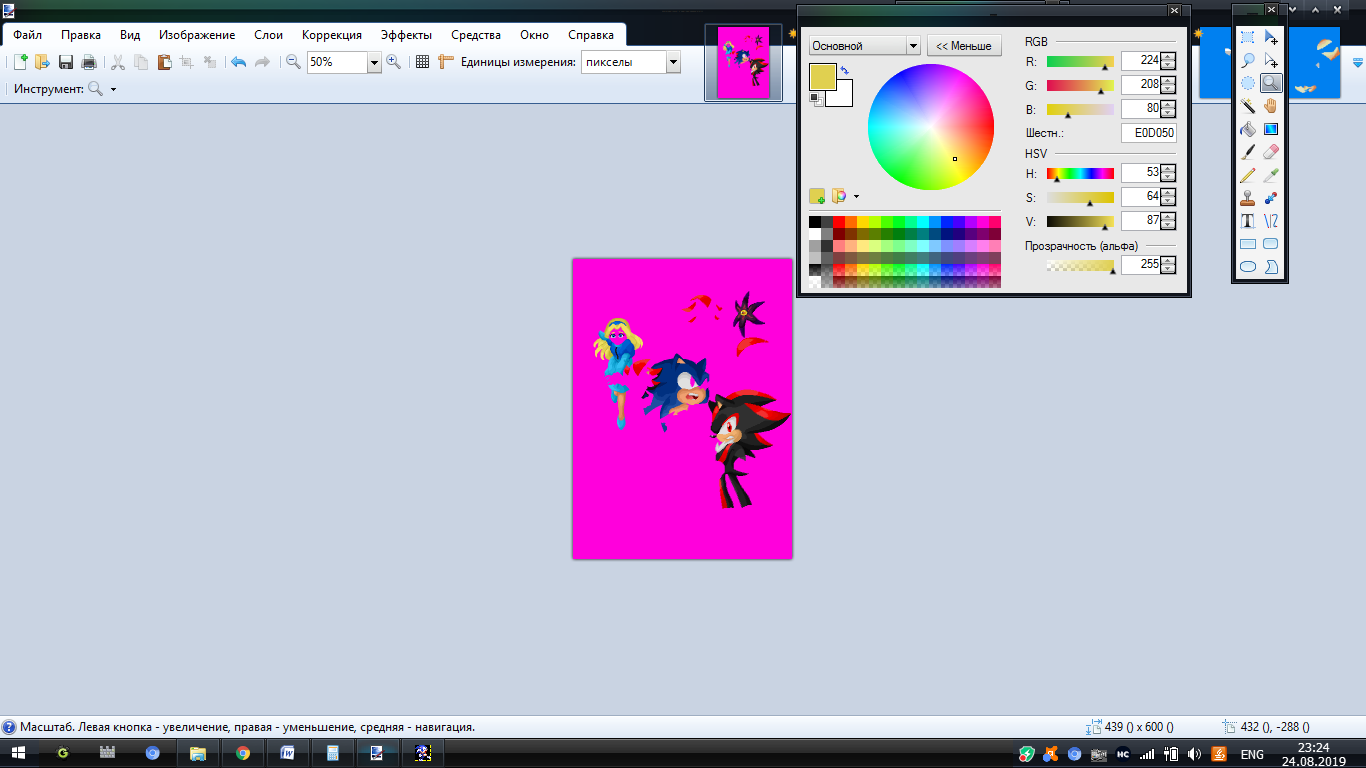Select the Rectangle shape tool
The width and height of the screenshot is (1366, 768).
(1248, 244)
